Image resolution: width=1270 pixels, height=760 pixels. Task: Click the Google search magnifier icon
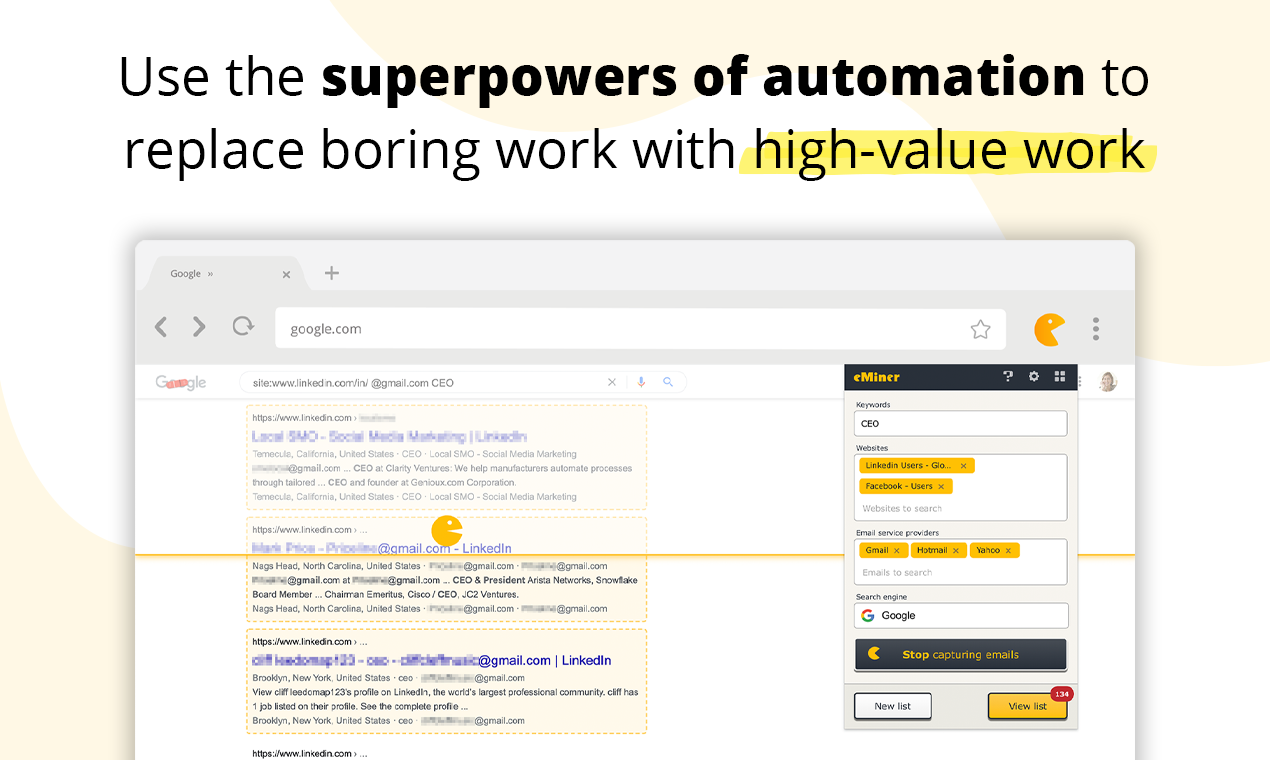tap(668, 382)
